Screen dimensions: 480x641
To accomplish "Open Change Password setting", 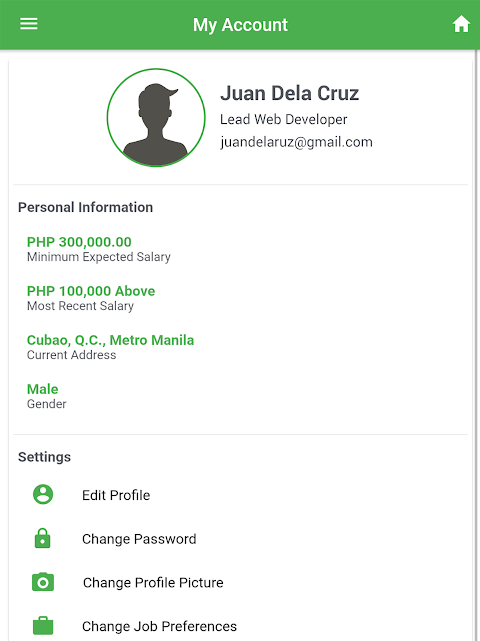I will point(240,538).
